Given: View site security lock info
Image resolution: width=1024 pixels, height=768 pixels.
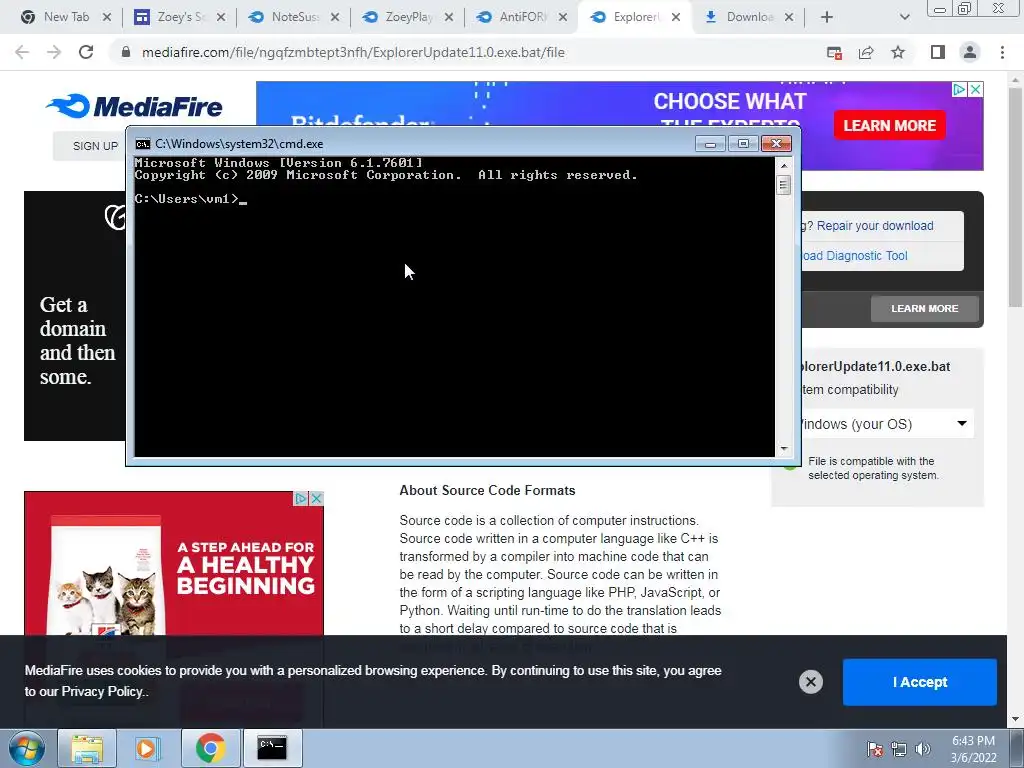Looking at the screenshot, I should pyautogui.click(x=126, y=52).
